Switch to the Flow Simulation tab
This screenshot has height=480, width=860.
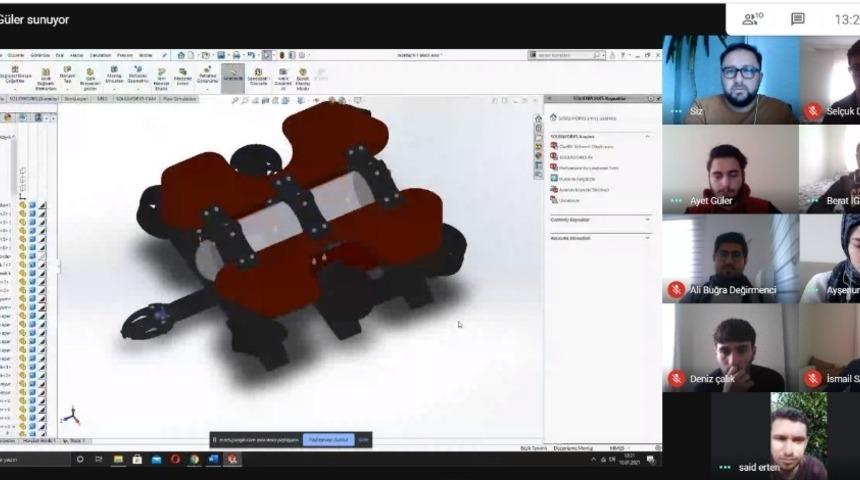[179, 99]
